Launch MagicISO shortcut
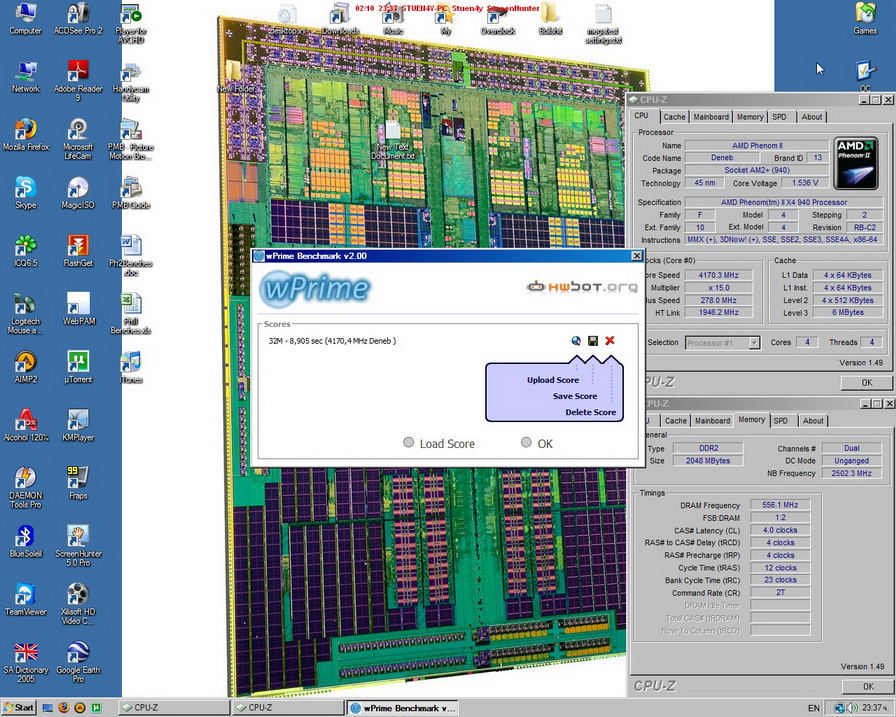Viewport: 896px width, 717px height. click(x=78, y=193)
